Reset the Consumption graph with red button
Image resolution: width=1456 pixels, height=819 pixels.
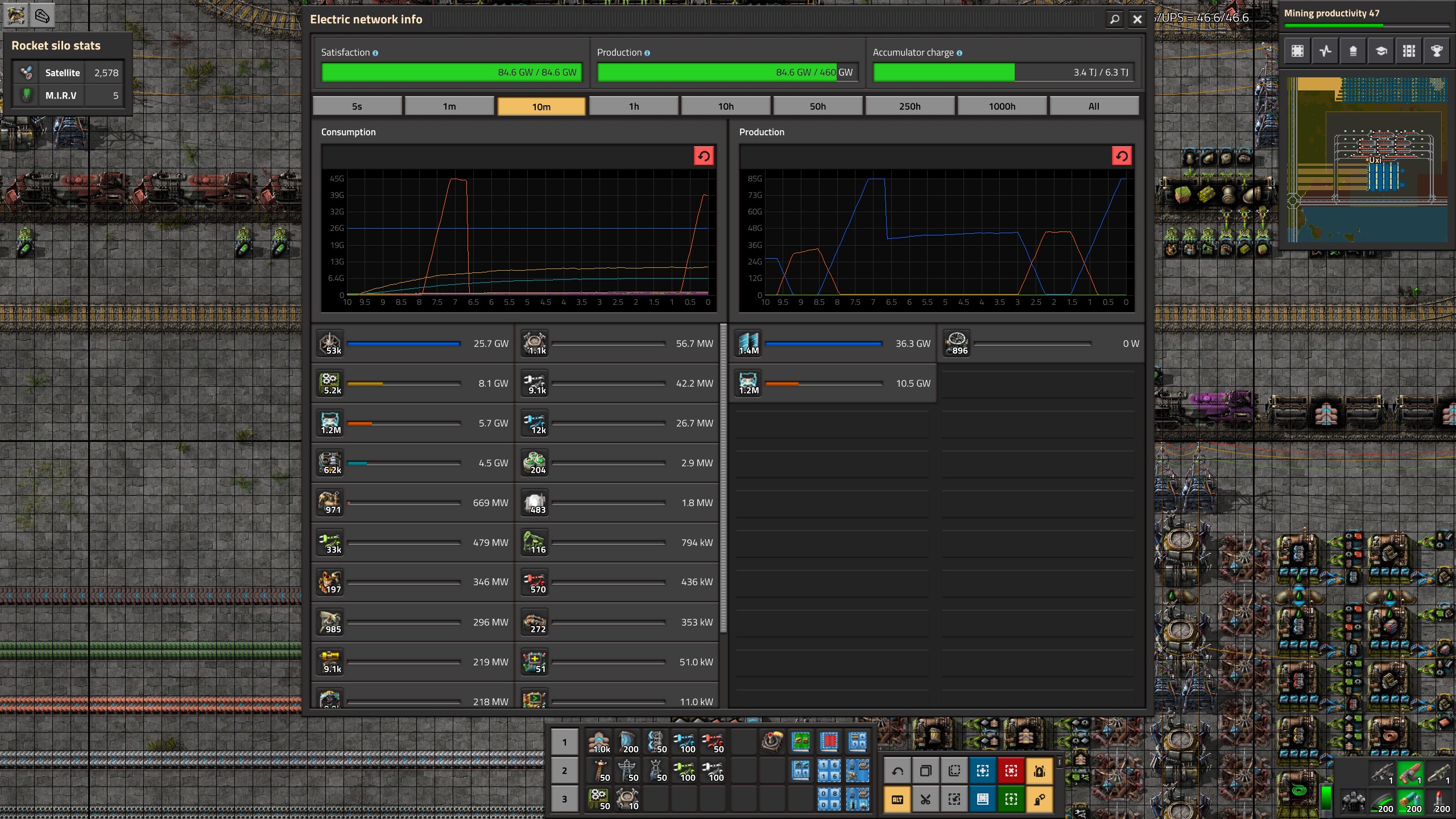point(704,156)
